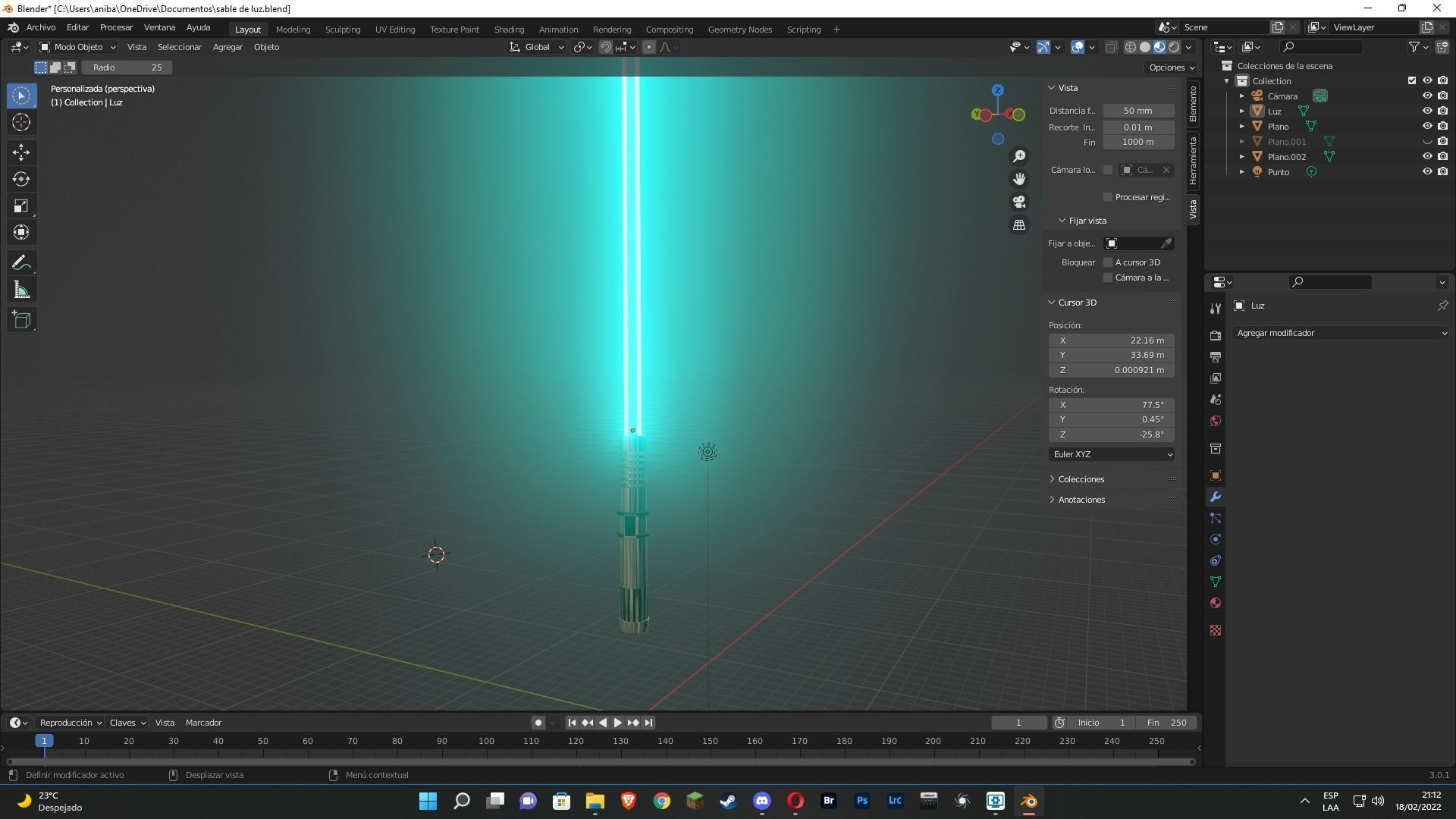Click the pan hand viewport icon

(1019, 179)
